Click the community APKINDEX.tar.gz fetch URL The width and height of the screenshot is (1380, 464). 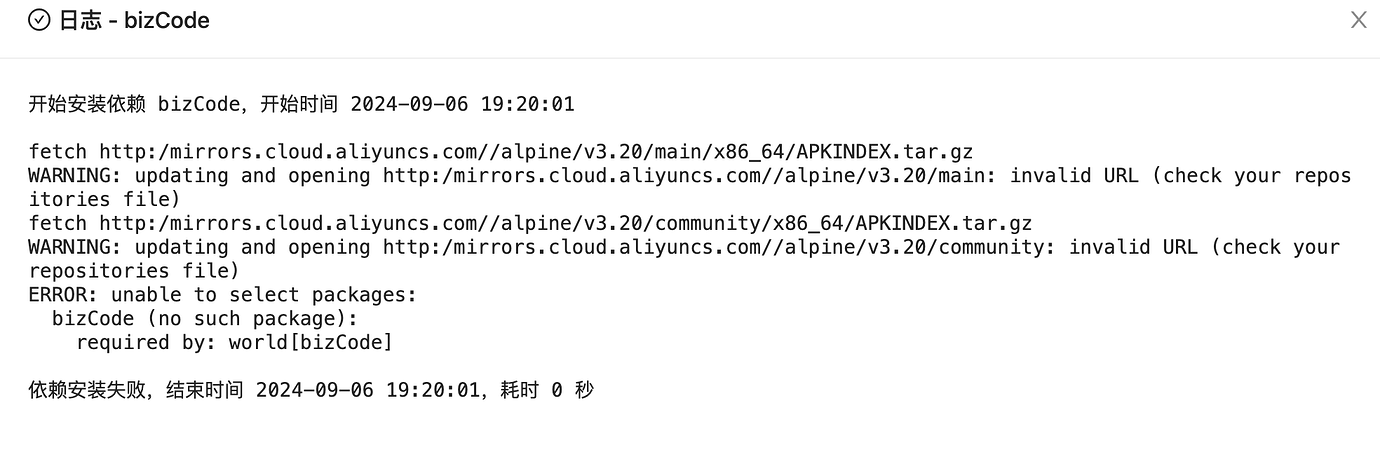pos(565,223)
